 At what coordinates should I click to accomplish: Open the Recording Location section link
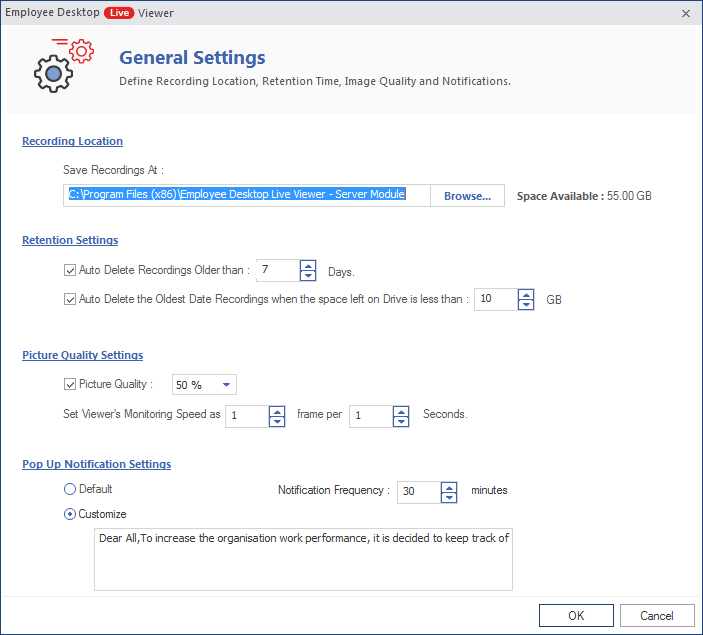coord(73,141)
